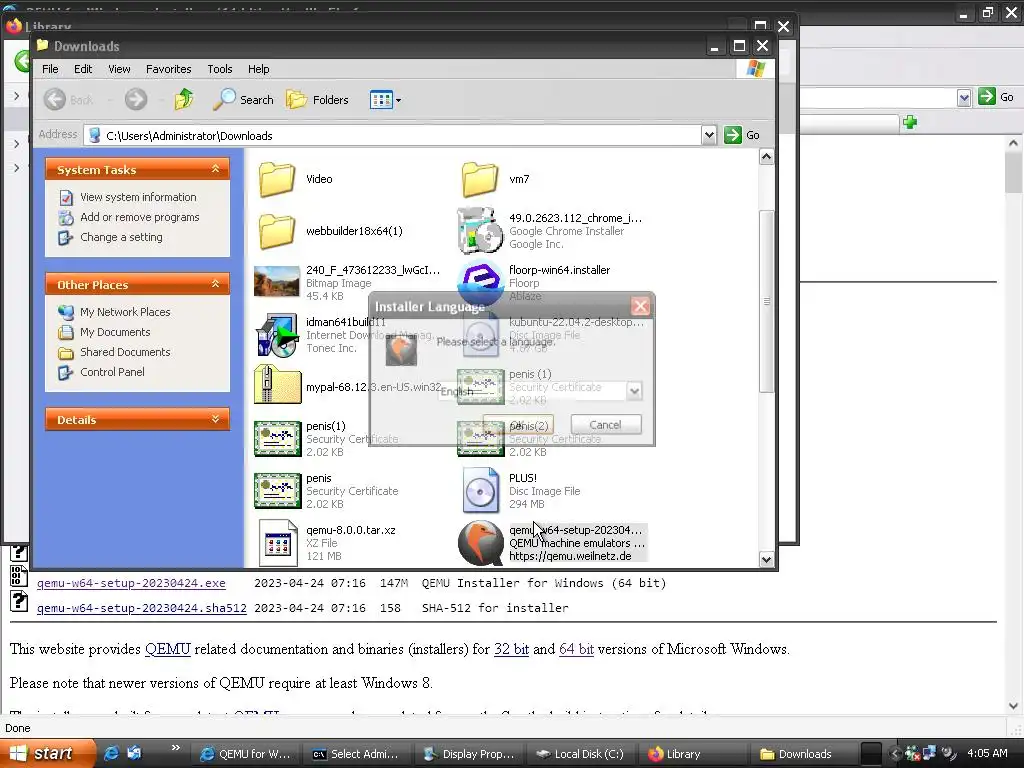Open the language dropdown in installer dialog
1024x768 pixels.
633,391
